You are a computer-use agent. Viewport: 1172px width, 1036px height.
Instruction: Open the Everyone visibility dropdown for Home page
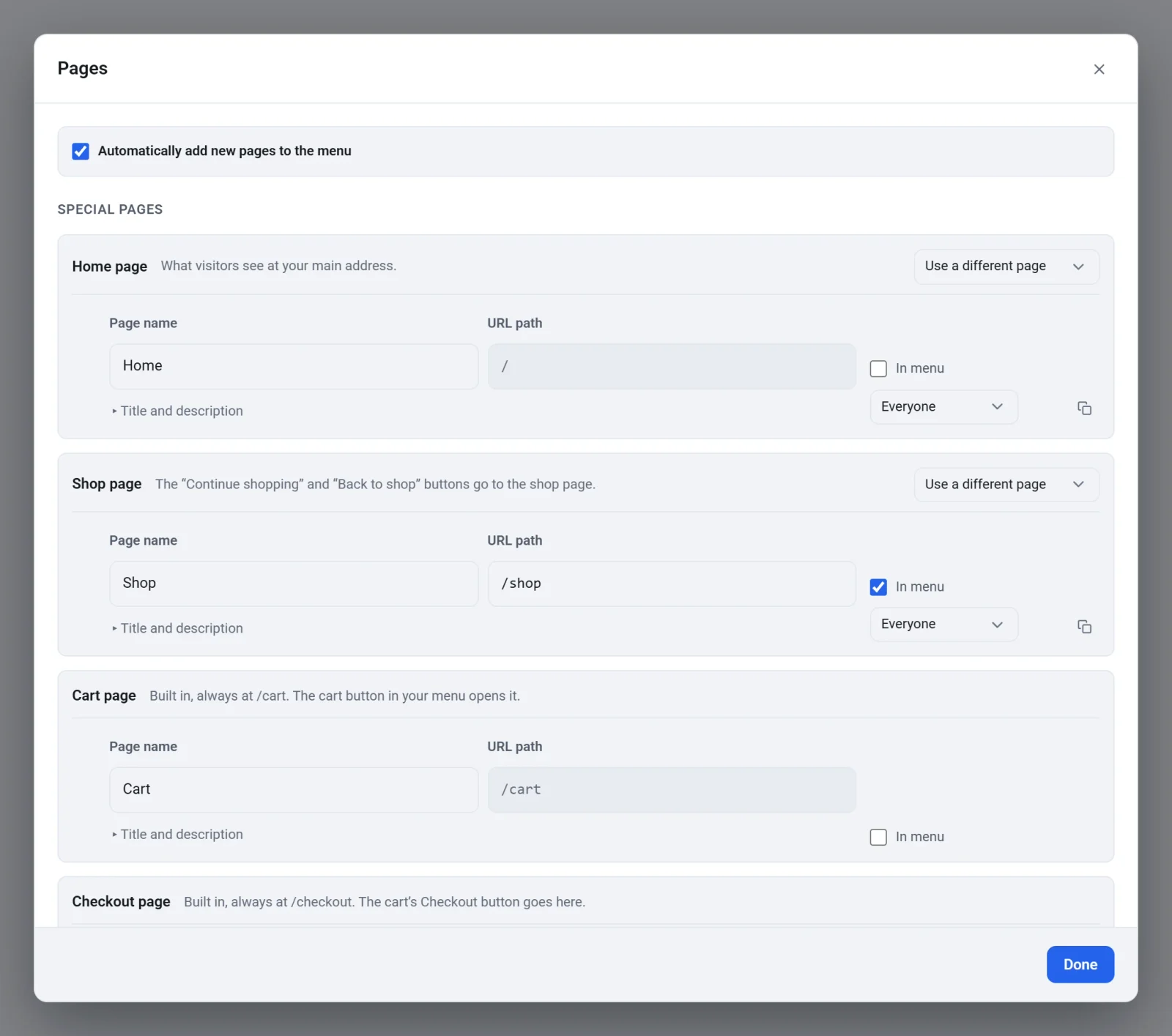pyautogui.click(x=943, y=406)
